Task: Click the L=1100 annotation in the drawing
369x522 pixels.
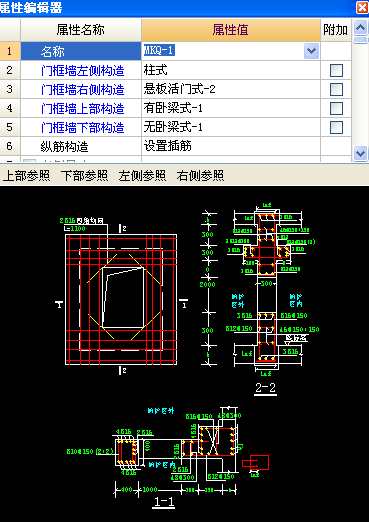Action: pyautogui.click(x=76, y=229)
